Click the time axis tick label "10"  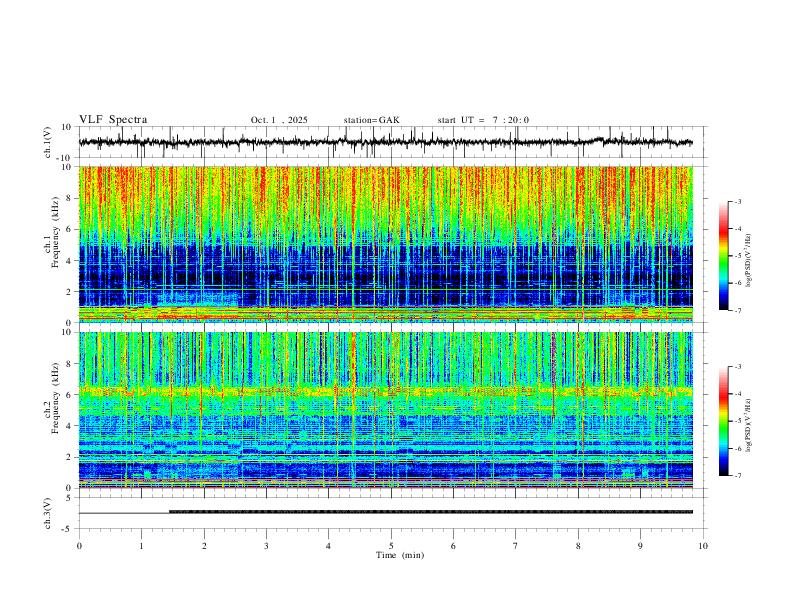[703, 546]
